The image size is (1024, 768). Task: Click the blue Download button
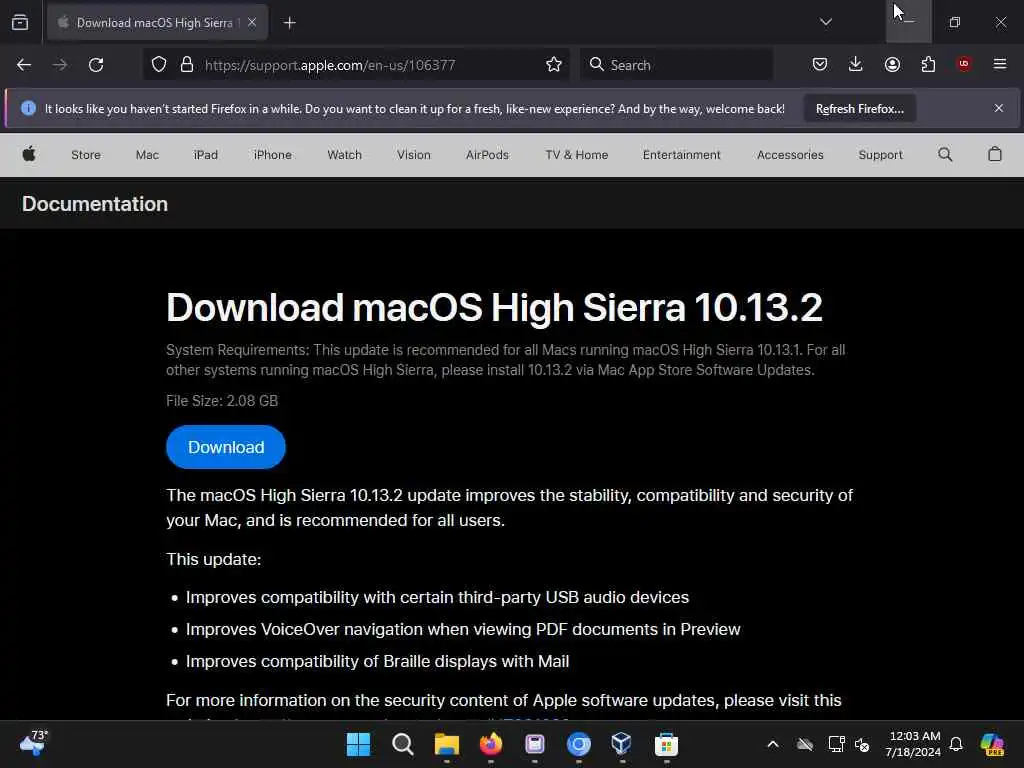pos(226,447)
